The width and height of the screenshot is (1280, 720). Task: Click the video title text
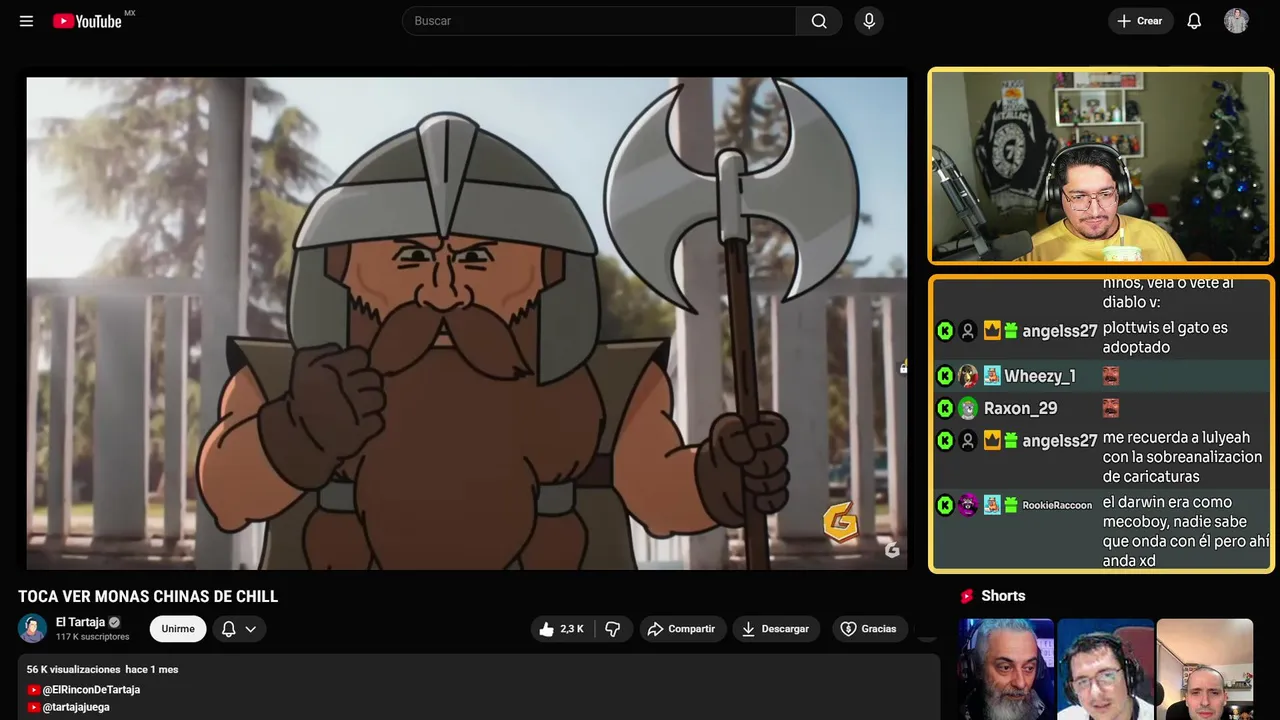click(148, 596)
